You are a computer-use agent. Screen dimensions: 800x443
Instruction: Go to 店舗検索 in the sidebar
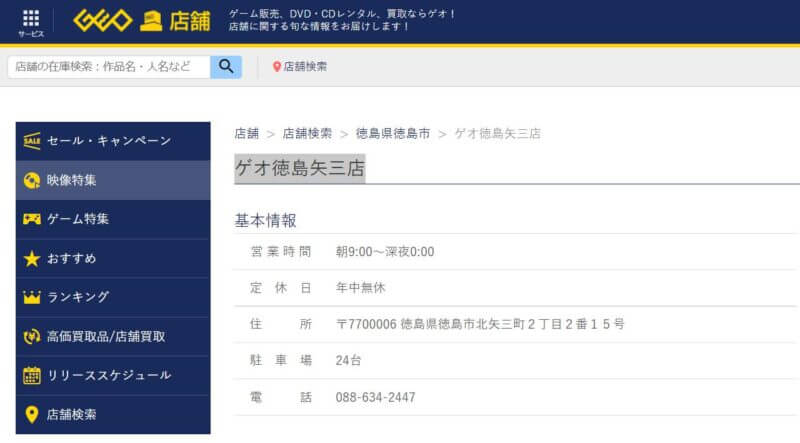tap(113, 414)
